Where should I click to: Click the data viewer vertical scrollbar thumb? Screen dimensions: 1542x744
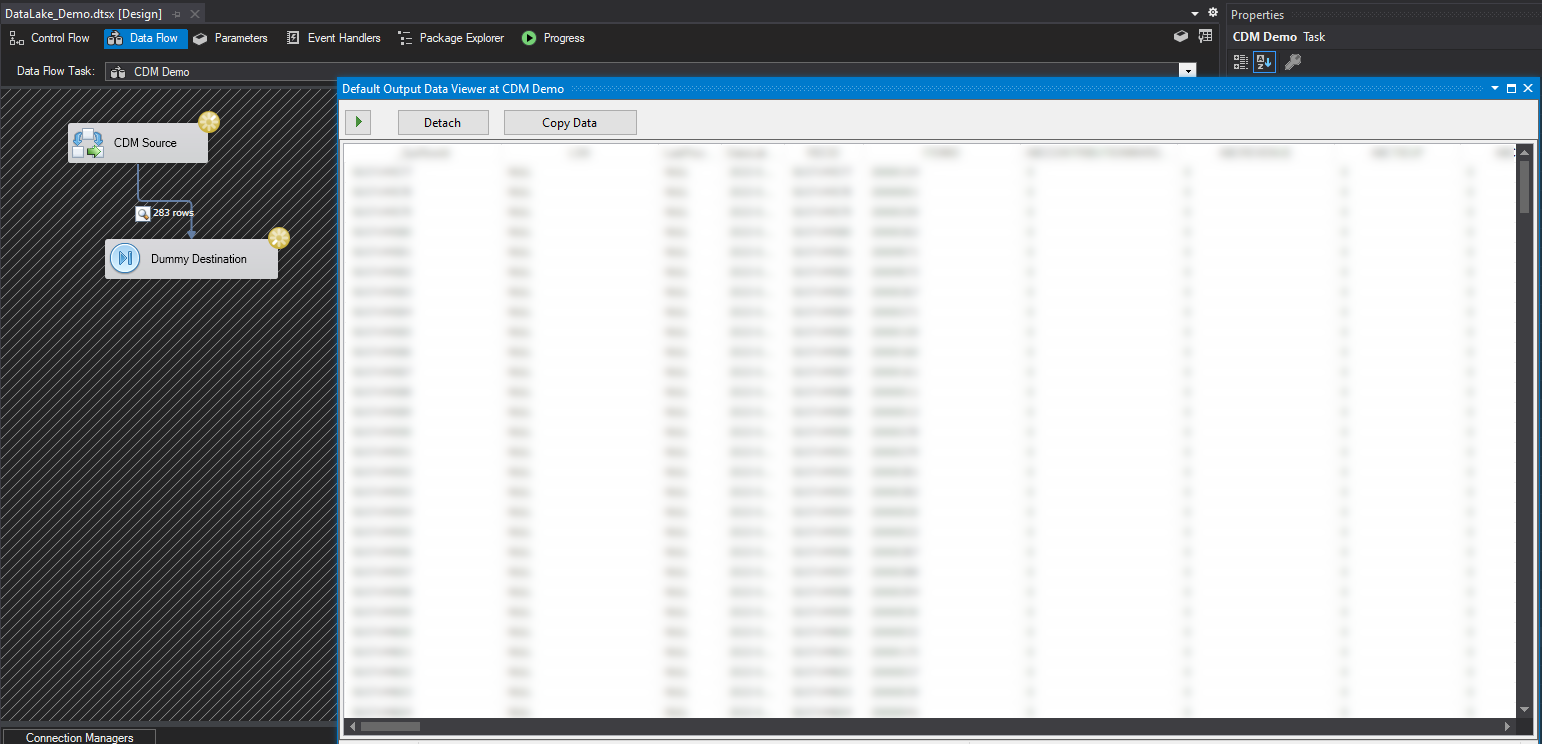click(x=1525, y=186)
